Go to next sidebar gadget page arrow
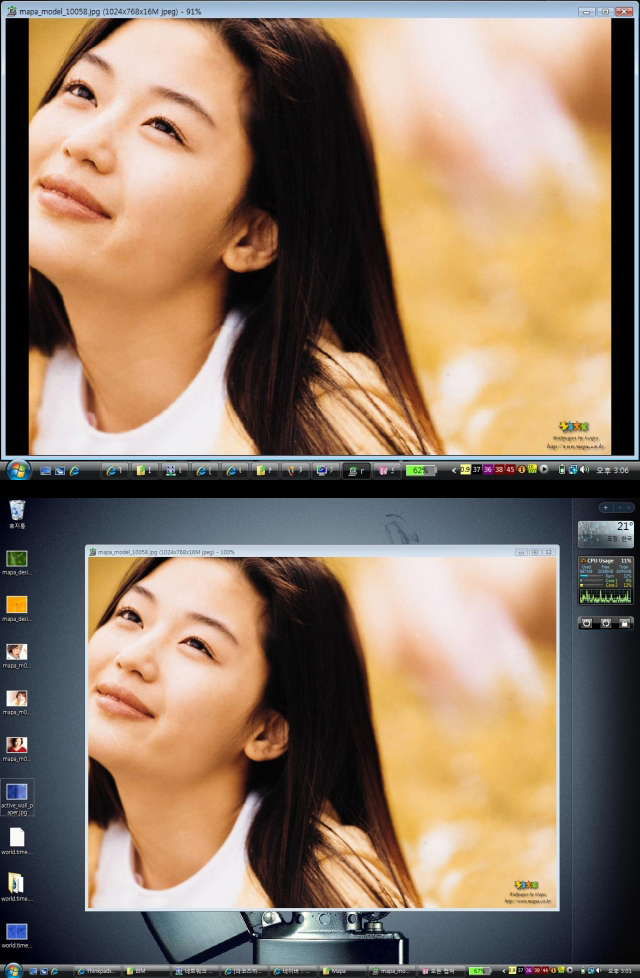This screenshot has height=978, width=640. (x=628, y=508)
